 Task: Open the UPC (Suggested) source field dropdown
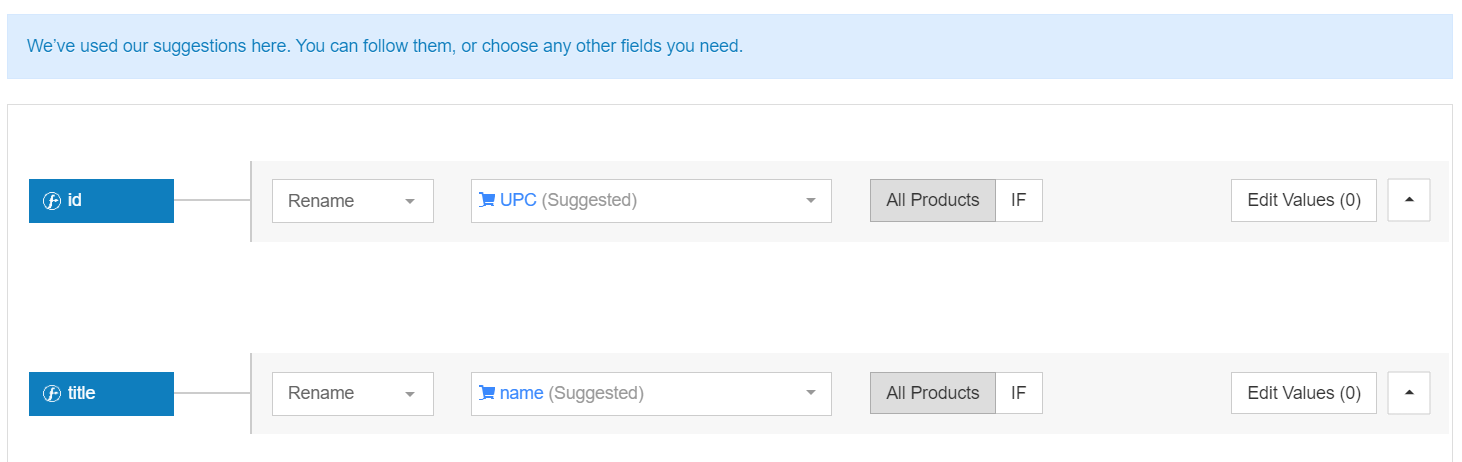pos(651,201)
